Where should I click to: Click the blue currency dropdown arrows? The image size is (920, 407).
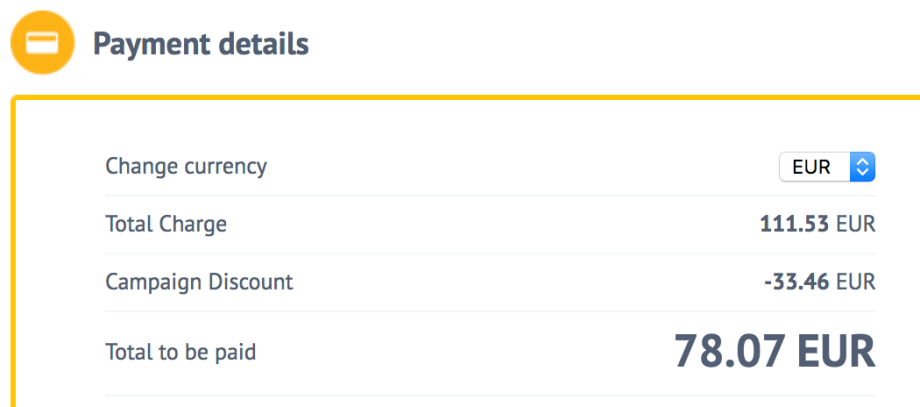[x=862, y=167]
